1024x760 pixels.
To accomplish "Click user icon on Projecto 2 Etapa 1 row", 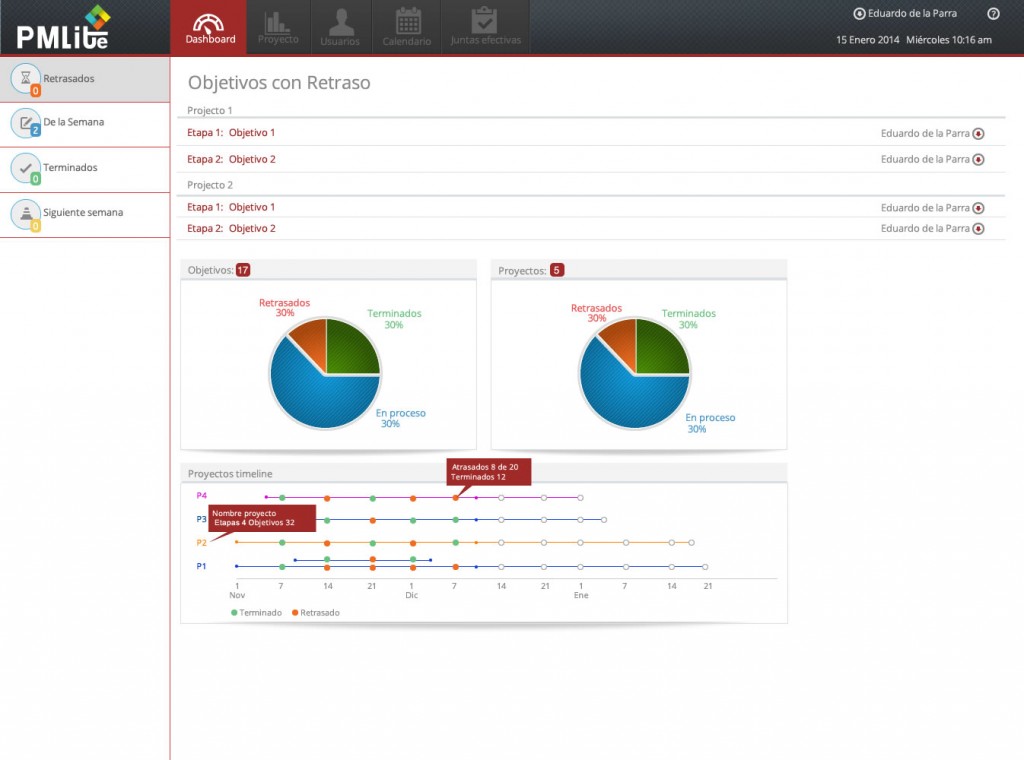I will click(x=978, y=208).
